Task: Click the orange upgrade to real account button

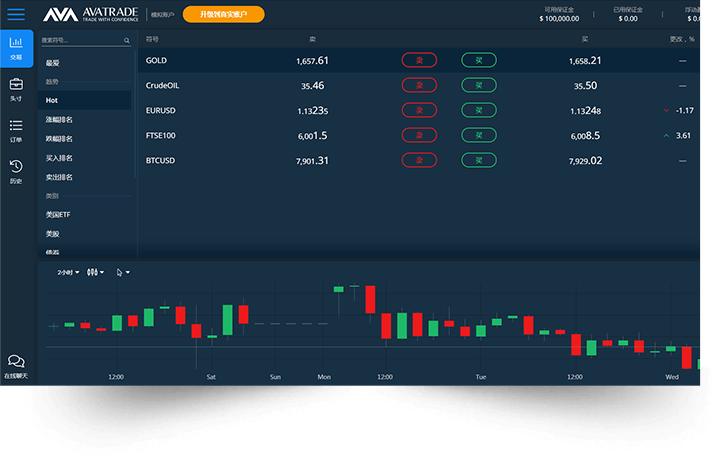Action: tap(223, 15)
